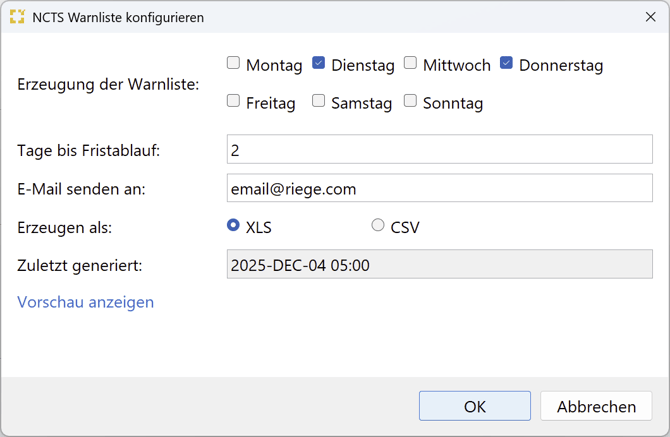The image size is (670, 437).
Task: Click the NCTS app icon in title bar
Action: tap(16, 17)
